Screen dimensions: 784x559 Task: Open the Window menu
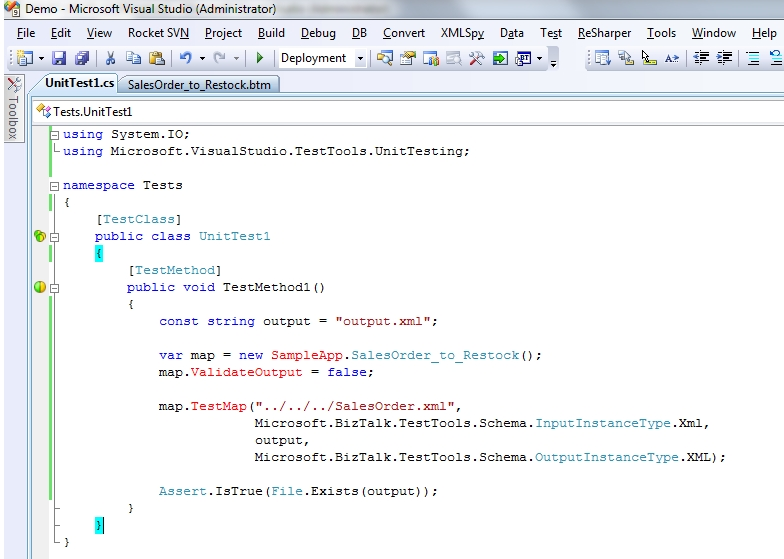pyautogui.click(x=714, y=33)
